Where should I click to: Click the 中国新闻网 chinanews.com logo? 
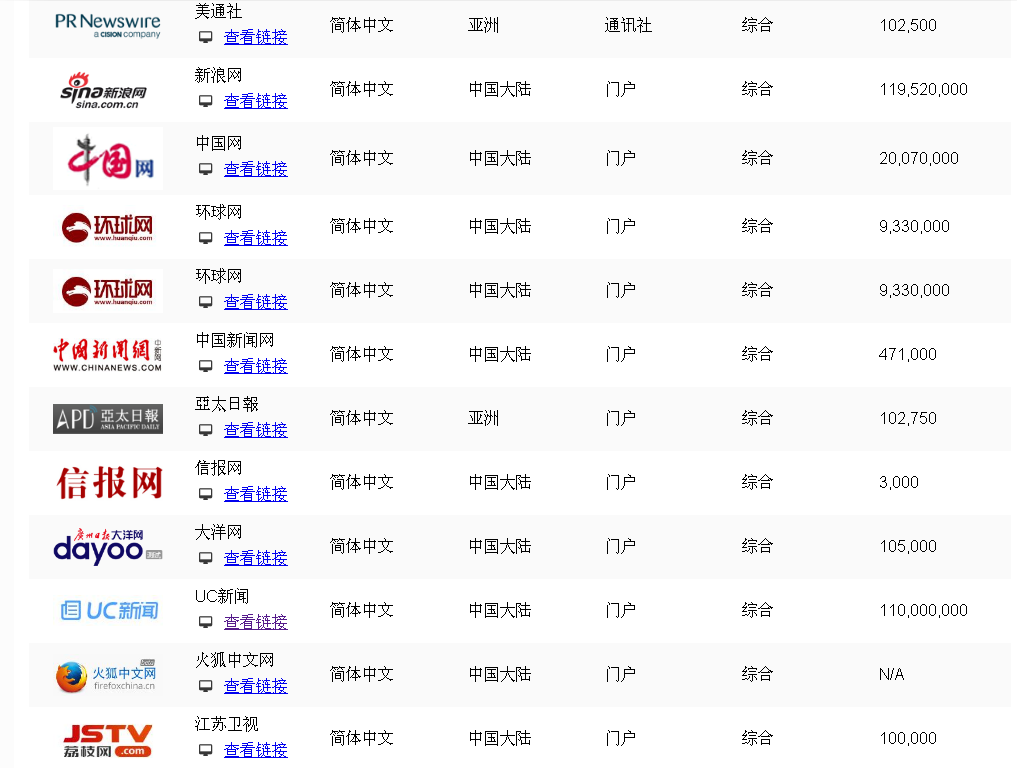[108, 355]
